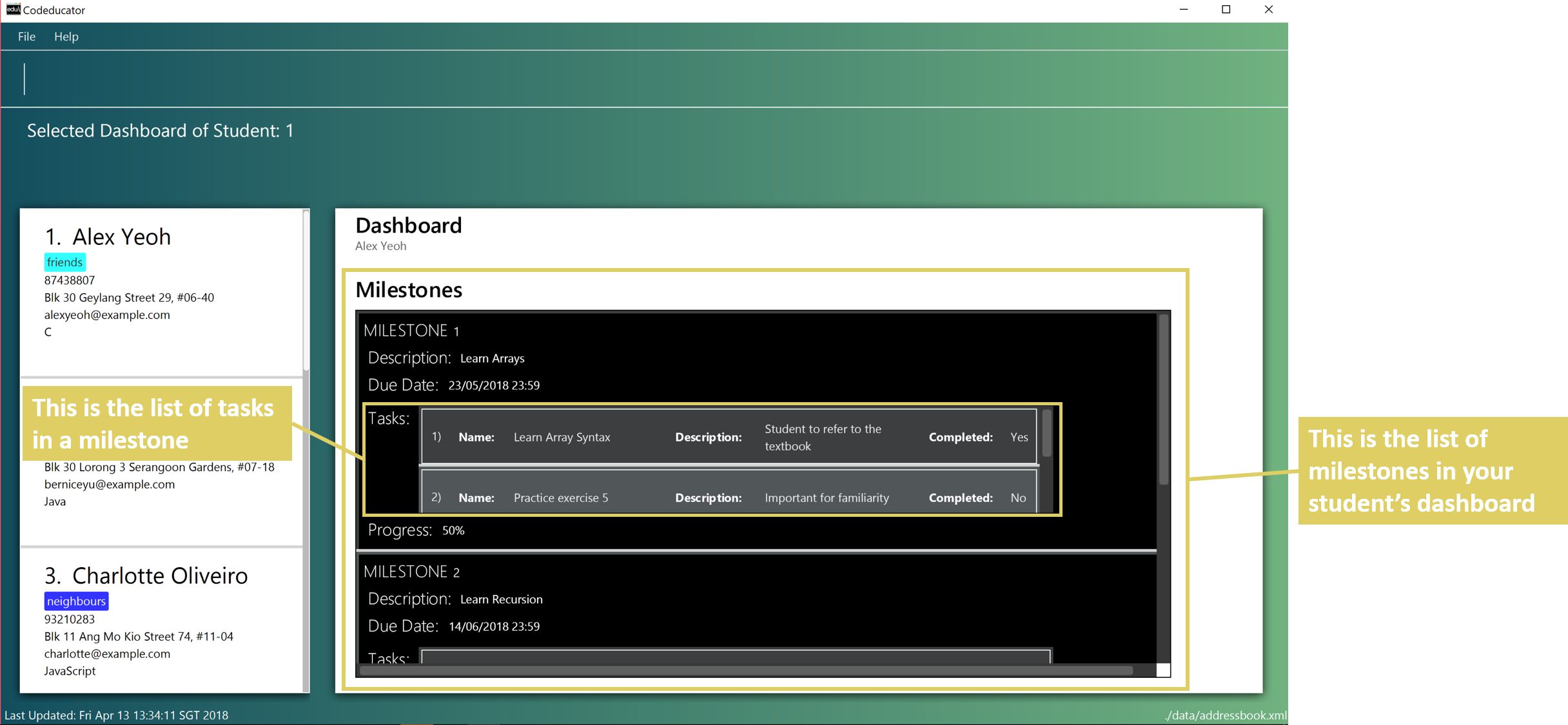Open the File menu
The image size is (1568, 725).
click(x=26, y=37)
